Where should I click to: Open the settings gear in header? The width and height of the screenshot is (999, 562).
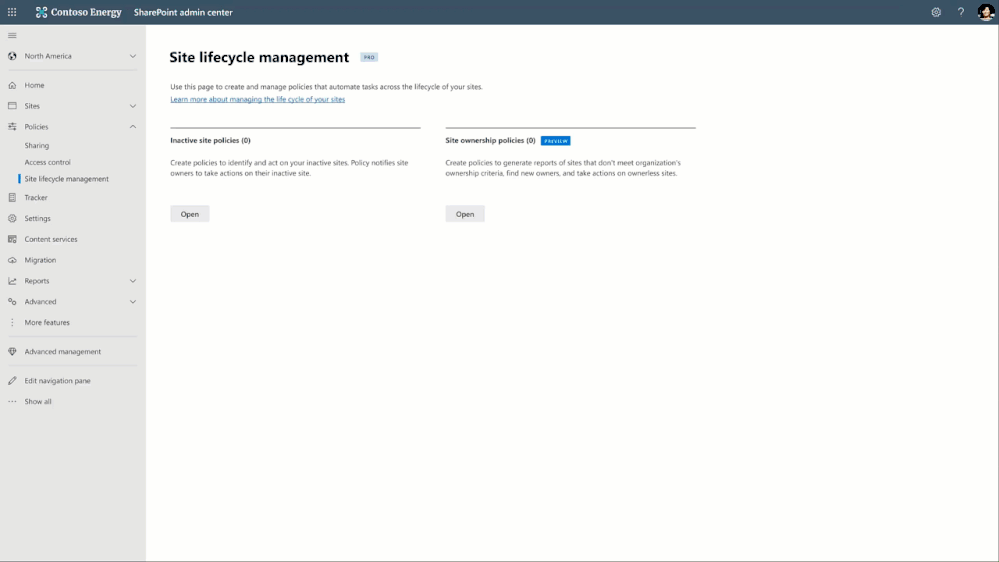pyautogui.click(x=936, y=12)
